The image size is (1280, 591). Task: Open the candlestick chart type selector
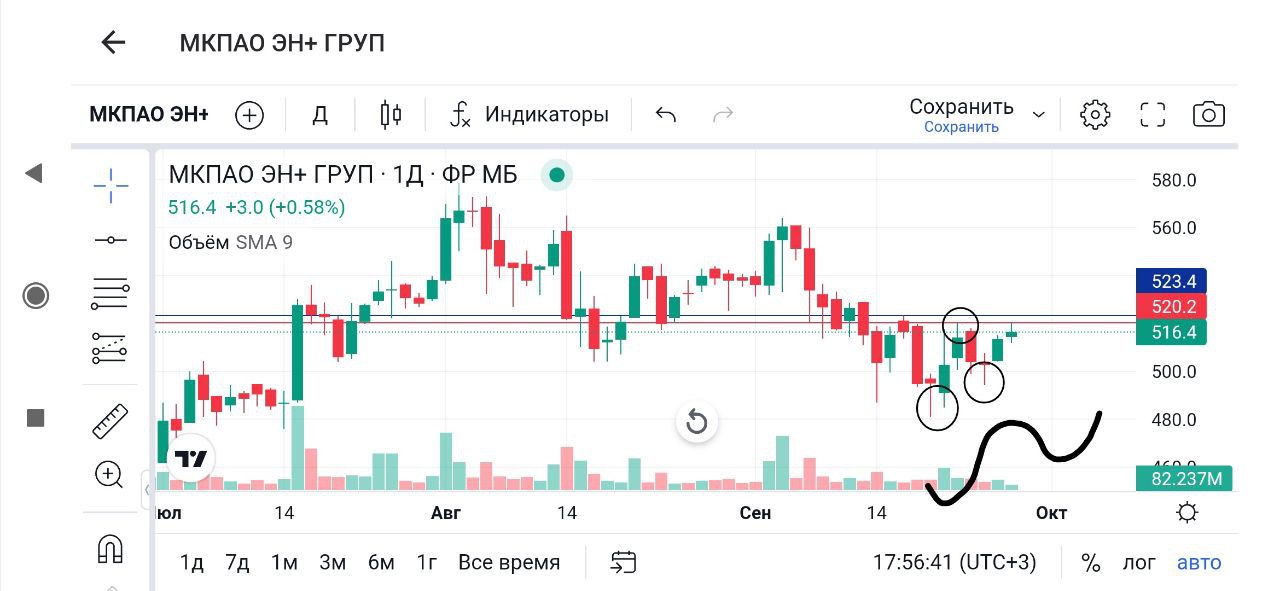tap(391, 115)
